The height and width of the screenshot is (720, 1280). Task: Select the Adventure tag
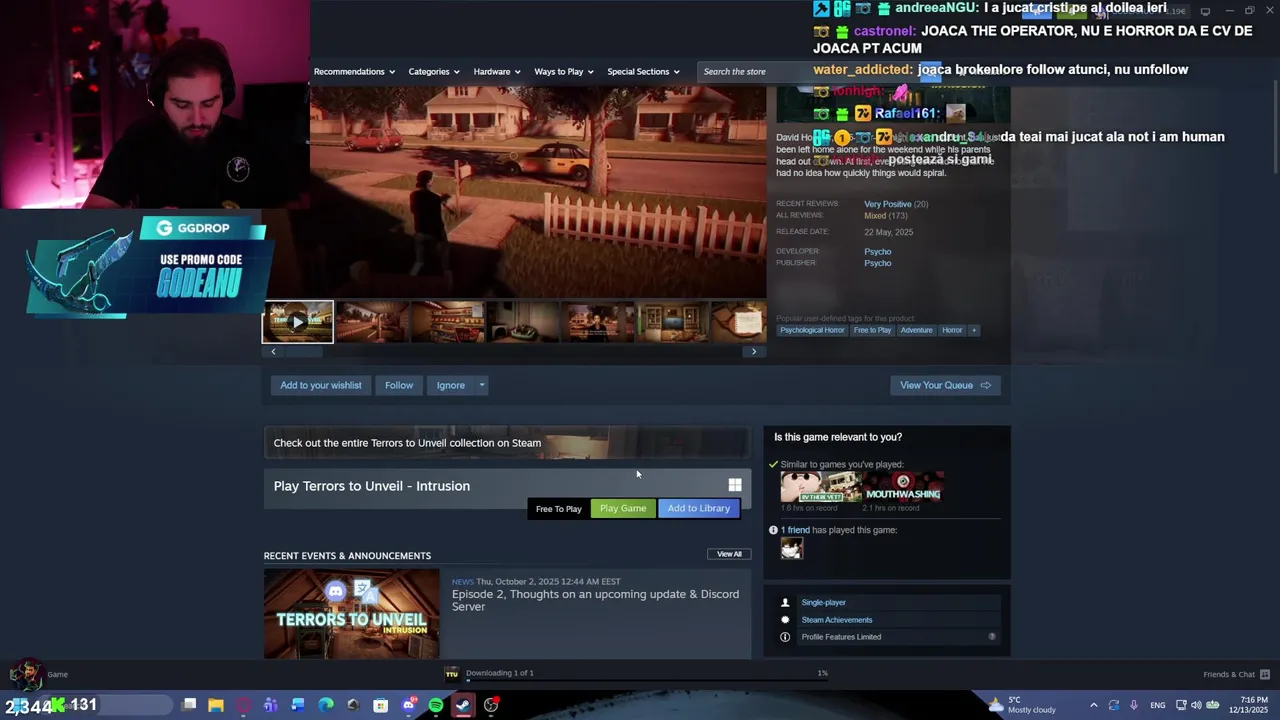916,330
